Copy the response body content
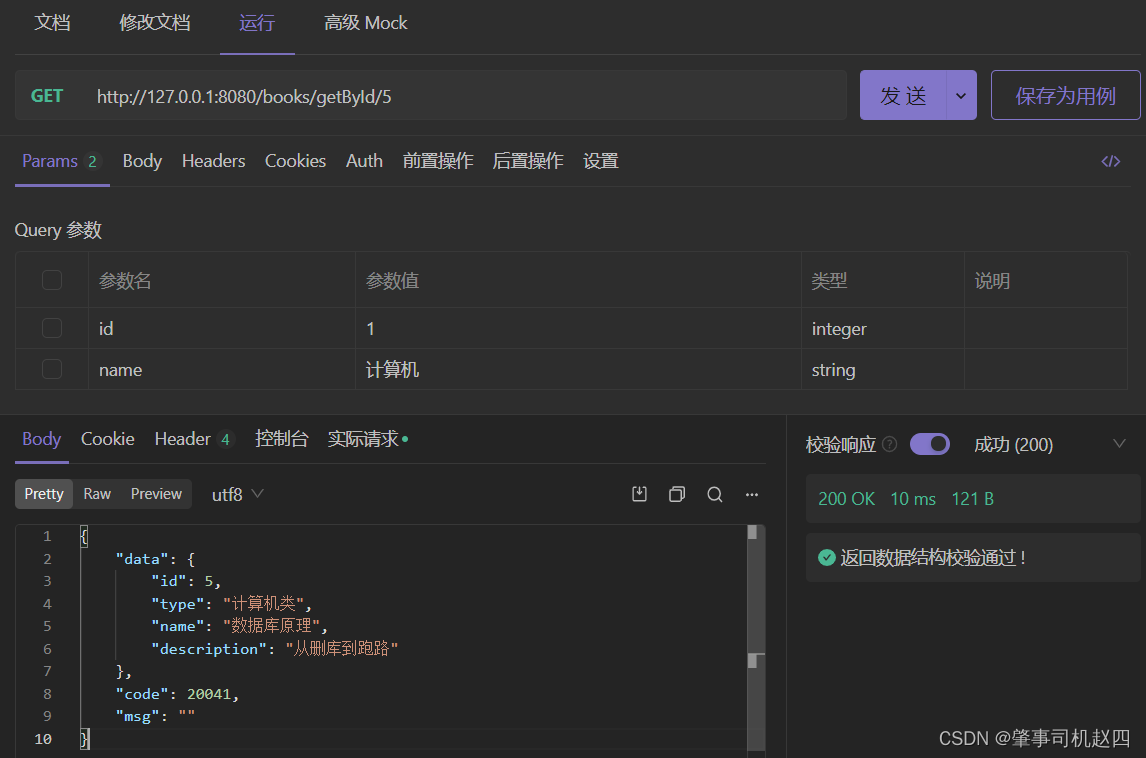The height and width of the screenshot is (758, 1146). pyautogui.click(x=677, y=494)
